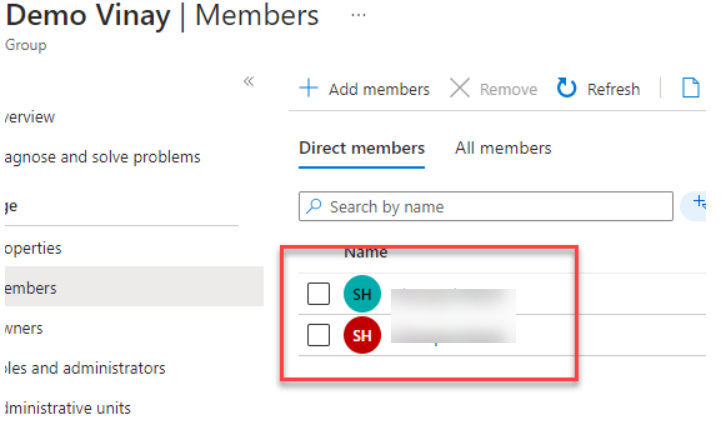Tick the checkbox for first member
Image resolution: width=726 pixels, height=429 pixels.
[x=318, y=294]
